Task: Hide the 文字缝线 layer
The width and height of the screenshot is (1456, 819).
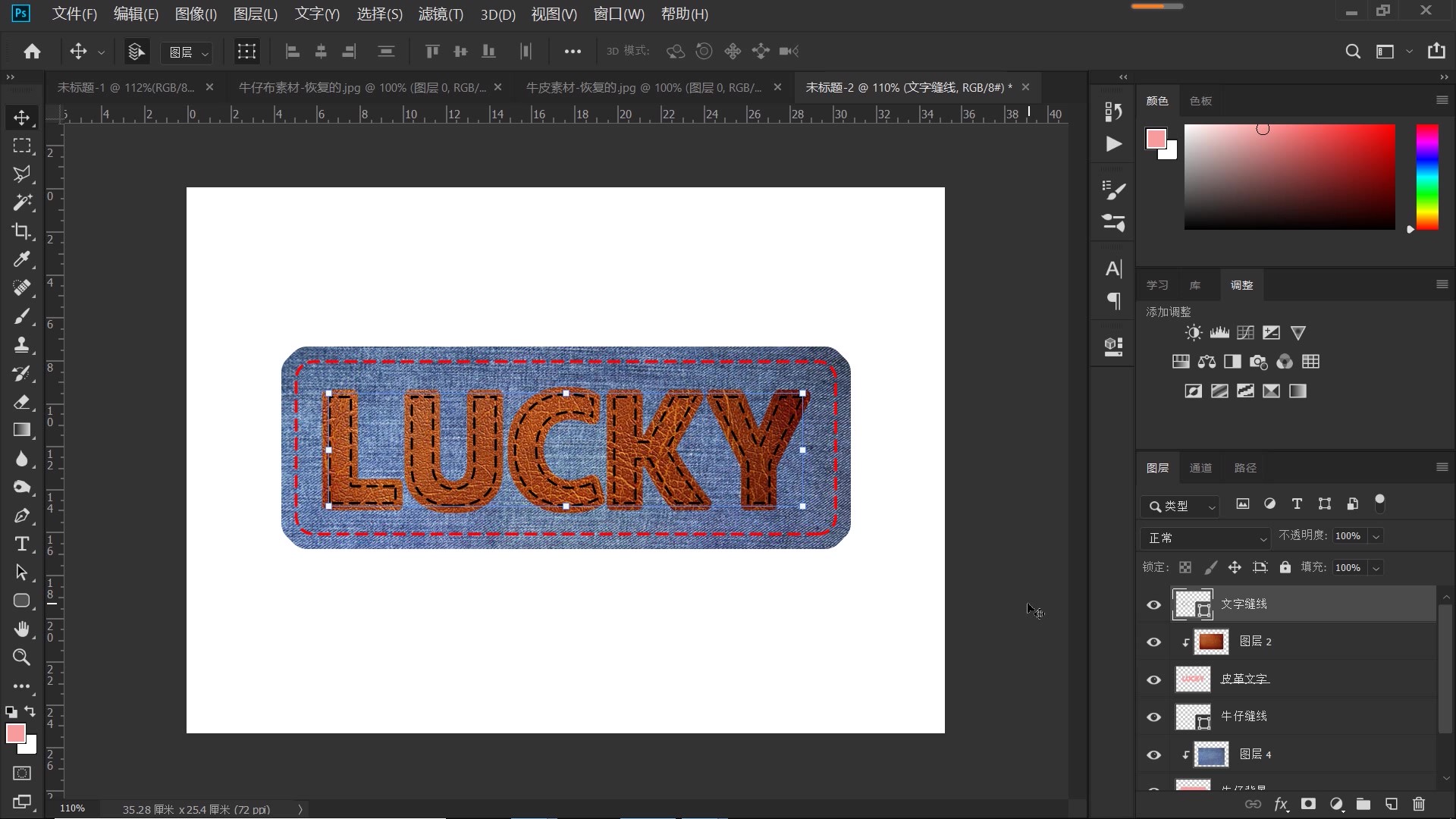Action: (1153, 604)
